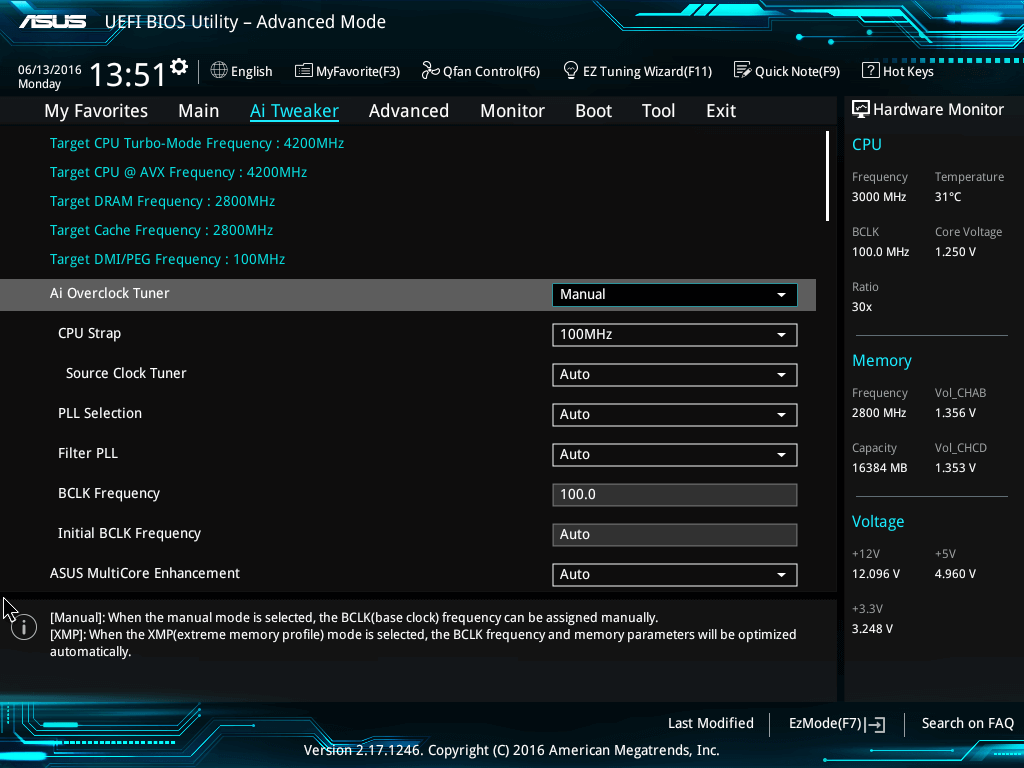Click the info icon beside the Manual description
1024x768 pixels.
[x=22, y=626]
